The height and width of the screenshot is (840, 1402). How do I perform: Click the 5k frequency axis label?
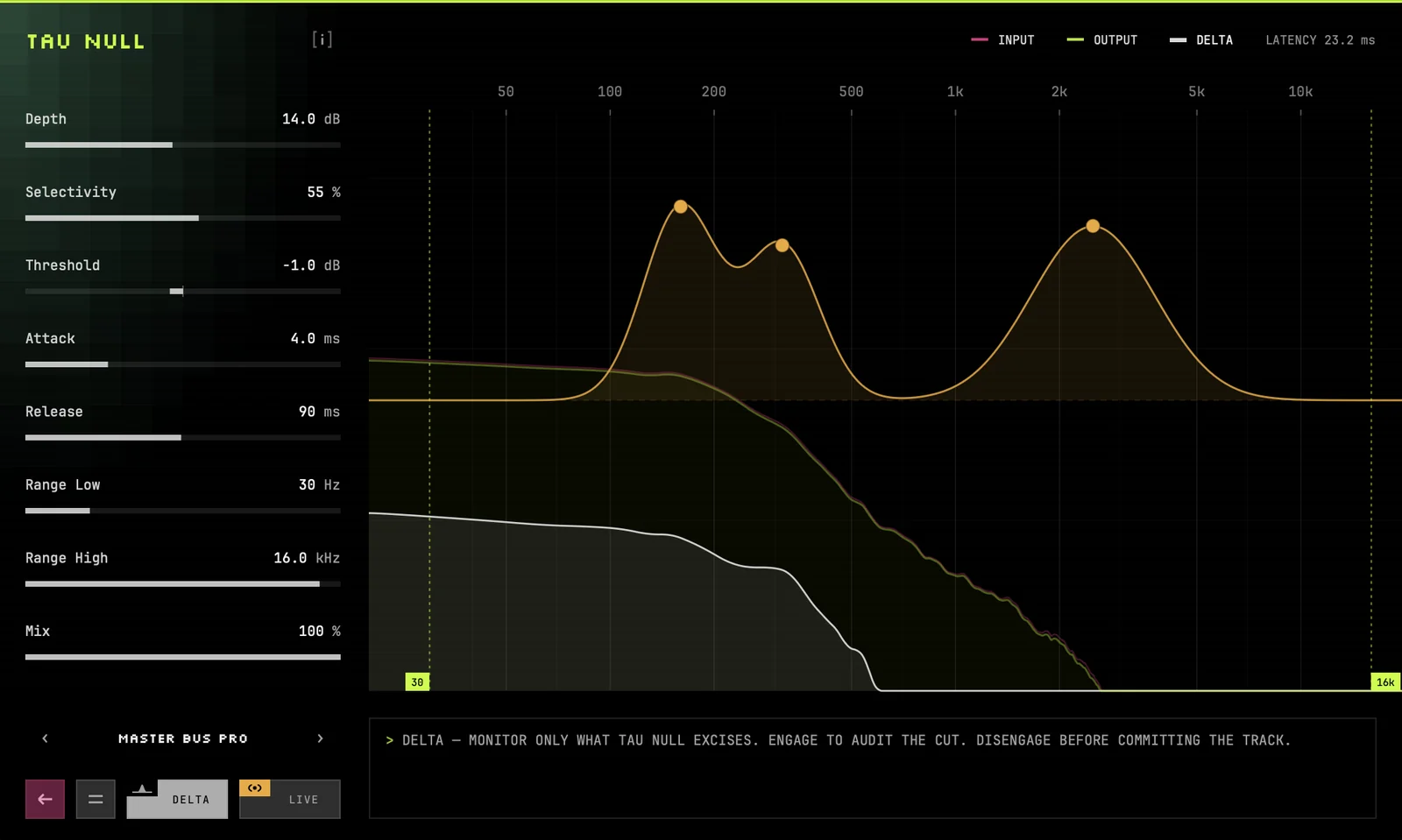click(1197, 91)
